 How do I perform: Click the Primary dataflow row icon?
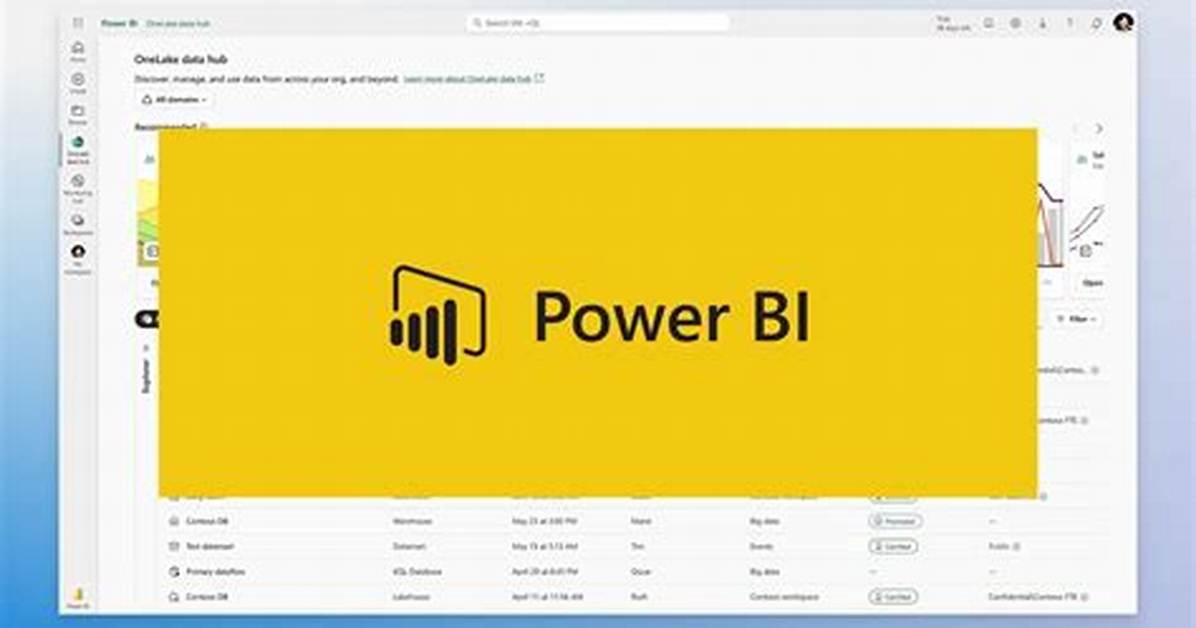[x=174, y=572]
